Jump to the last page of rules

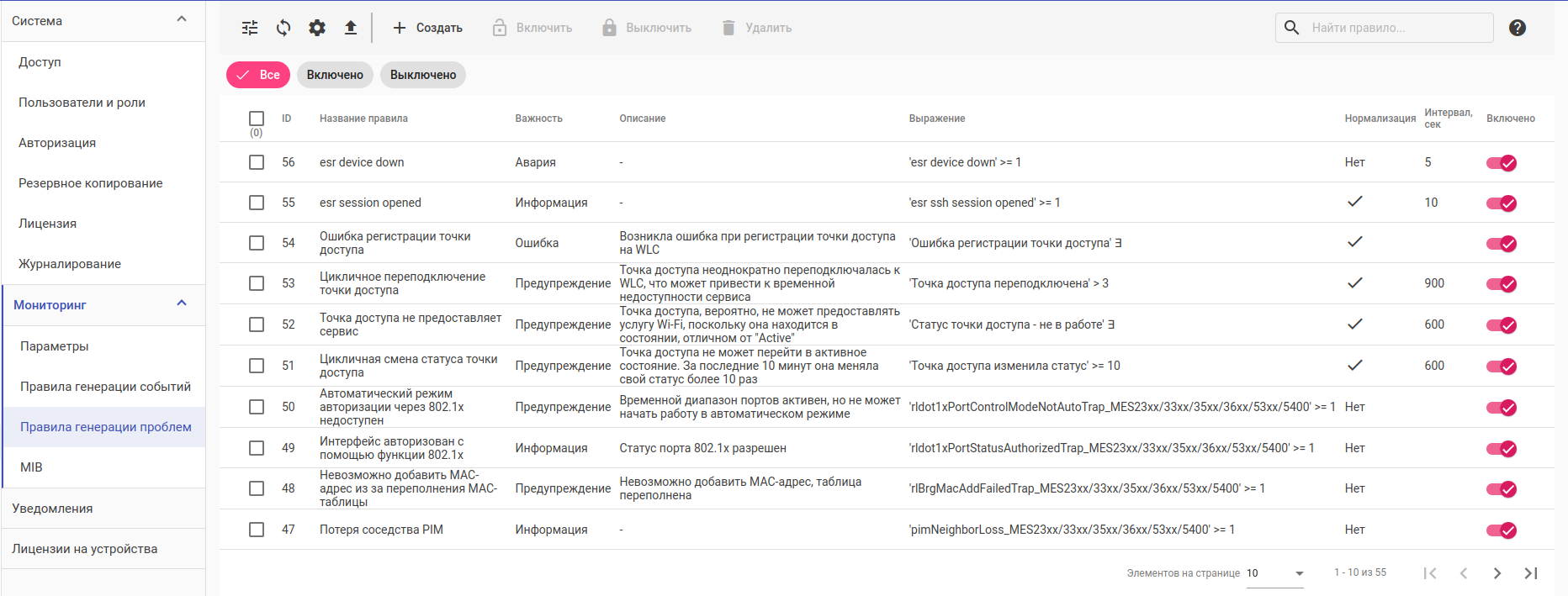click(x=1531, y=573)
